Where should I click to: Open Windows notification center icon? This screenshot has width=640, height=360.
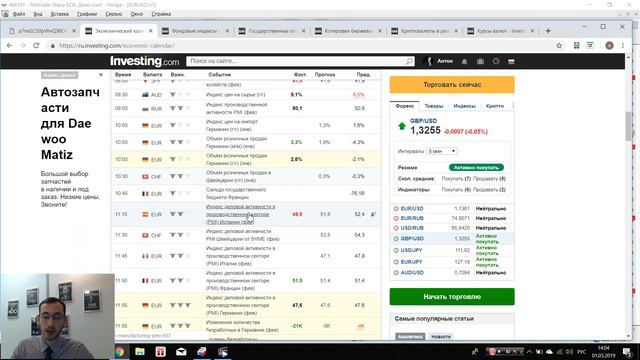click(627, 351)
